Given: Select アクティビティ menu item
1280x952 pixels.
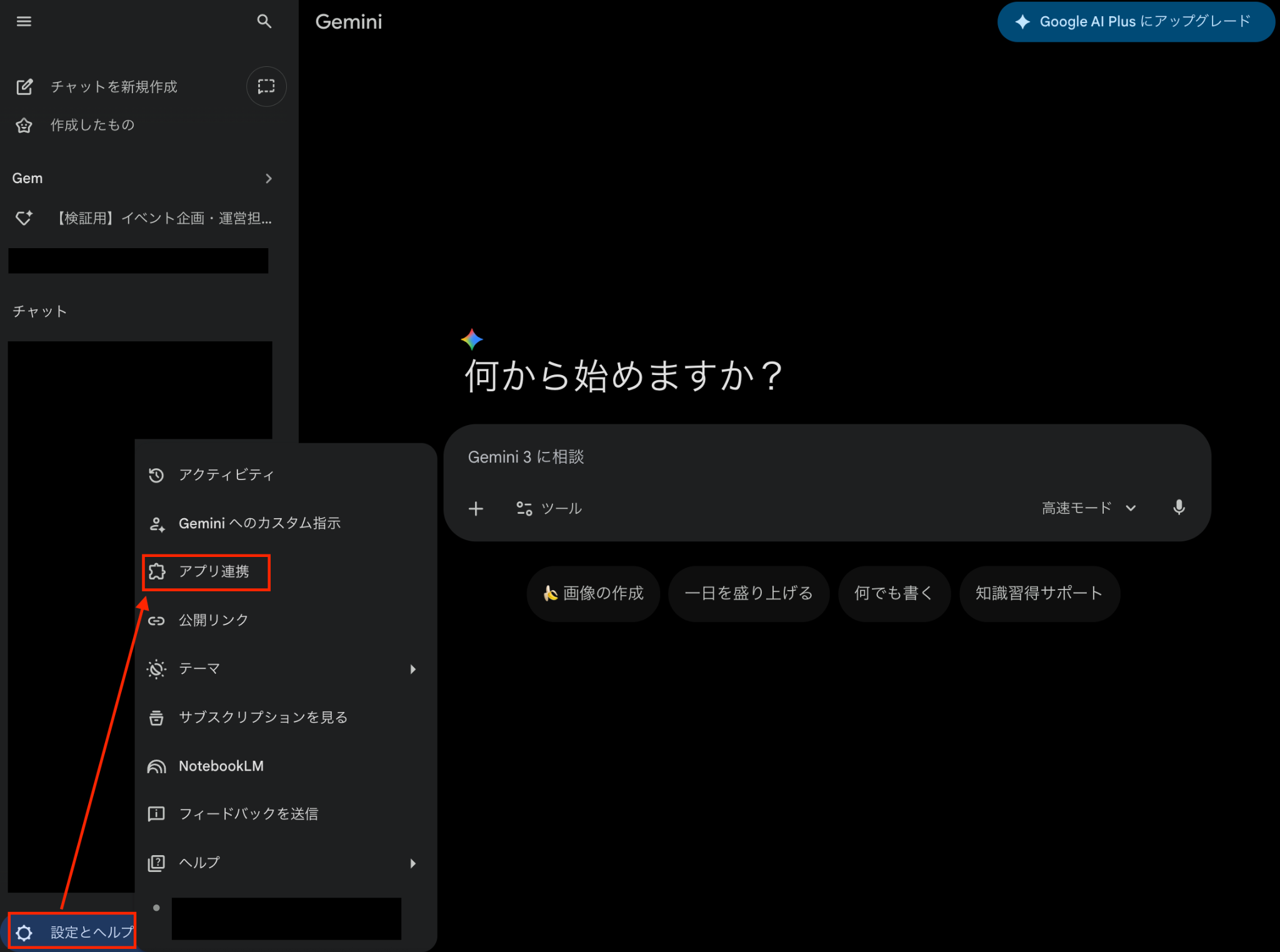Looking at the screenshot, I should pos(226,475).
